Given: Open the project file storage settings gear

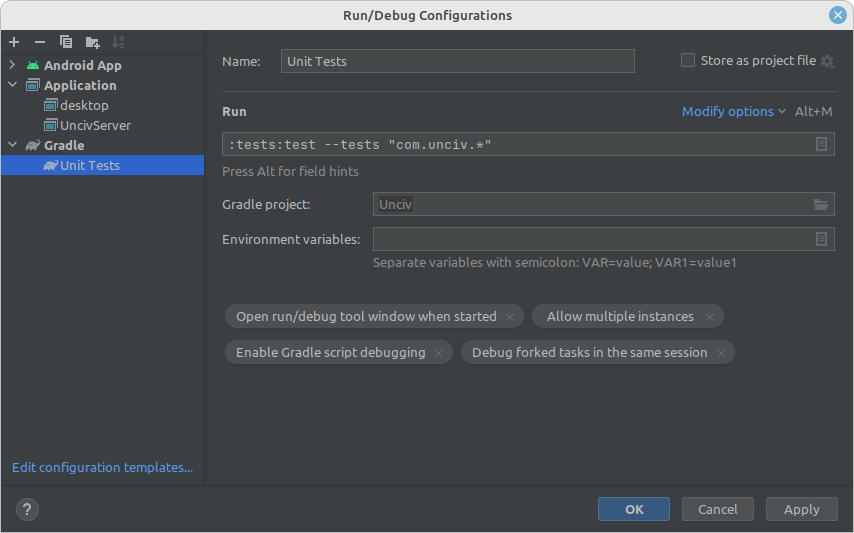Looking at the screenshot, I should click(827, 61).
